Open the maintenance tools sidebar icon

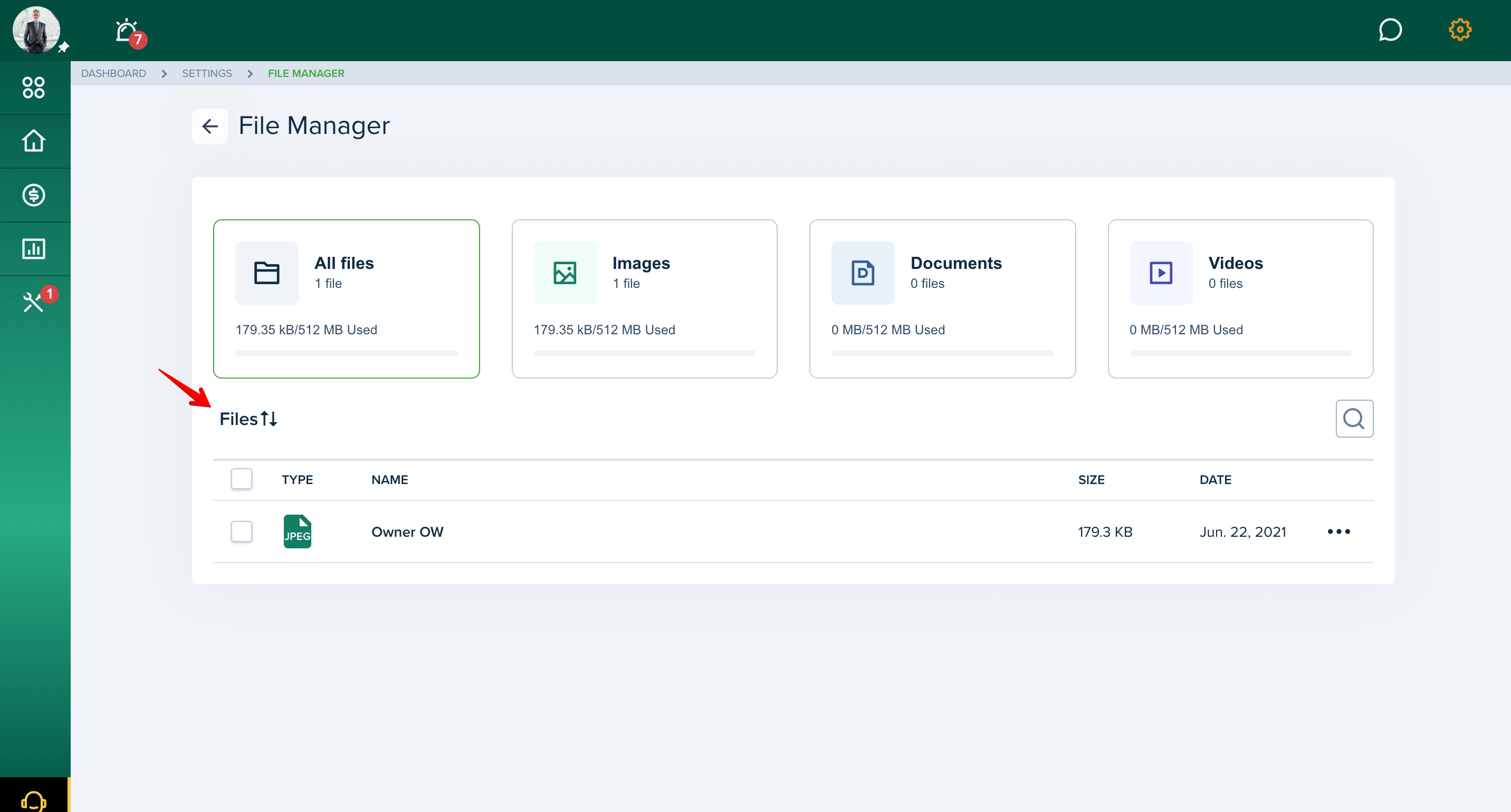tap(33, 303)
